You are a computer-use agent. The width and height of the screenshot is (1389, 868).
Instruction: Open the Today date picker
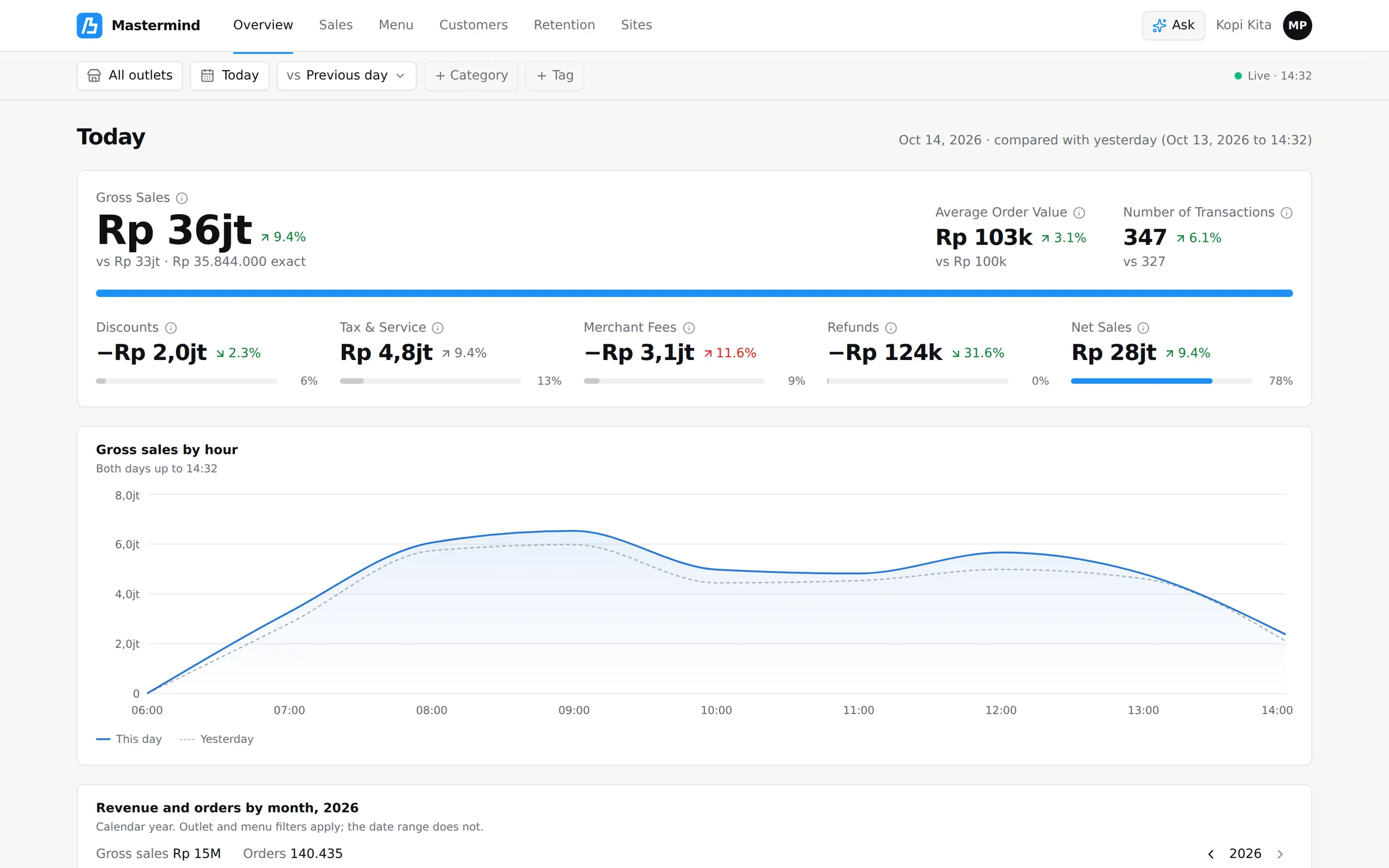[x=230, y=76]
